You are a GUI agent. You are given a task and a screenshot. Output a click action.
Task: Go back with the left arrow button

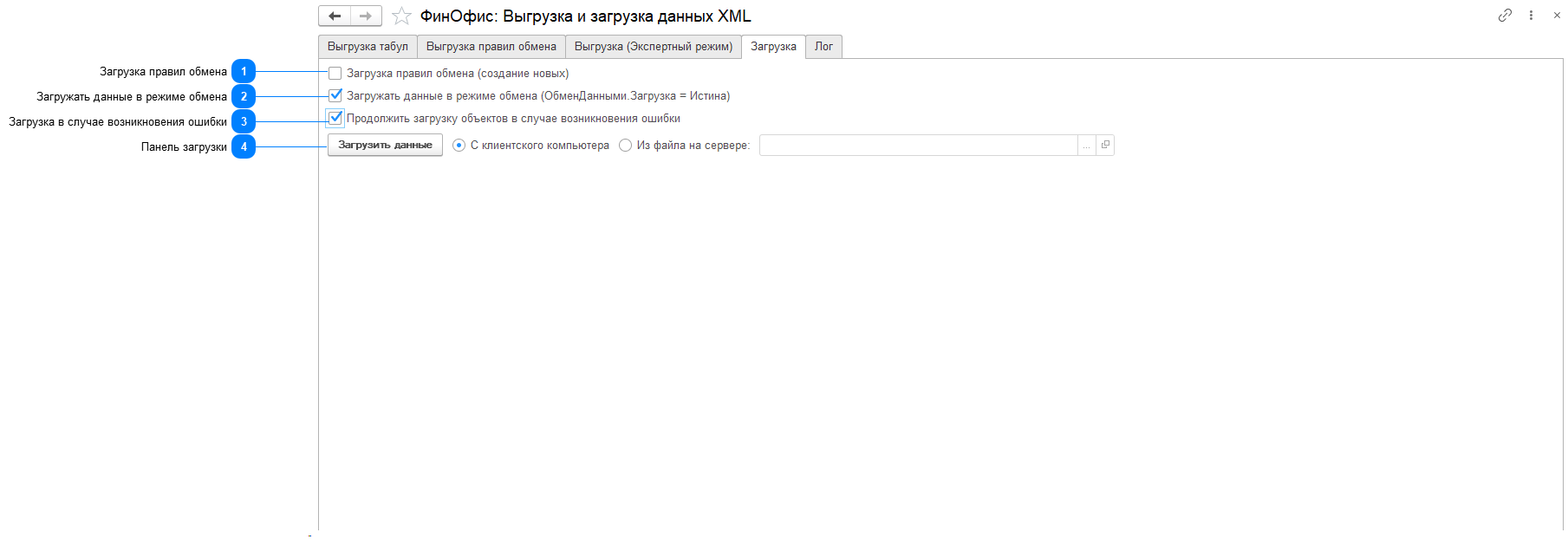pos(335,16)
